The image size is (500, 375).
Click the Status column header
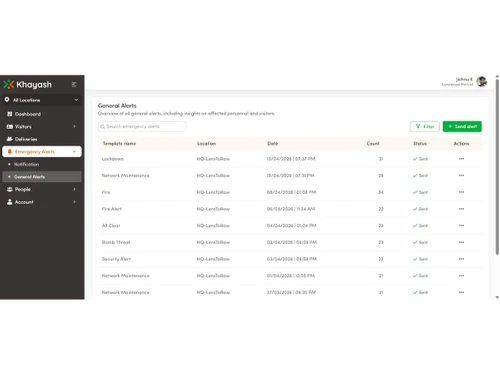pyautogui.click(x=420, y=144)
